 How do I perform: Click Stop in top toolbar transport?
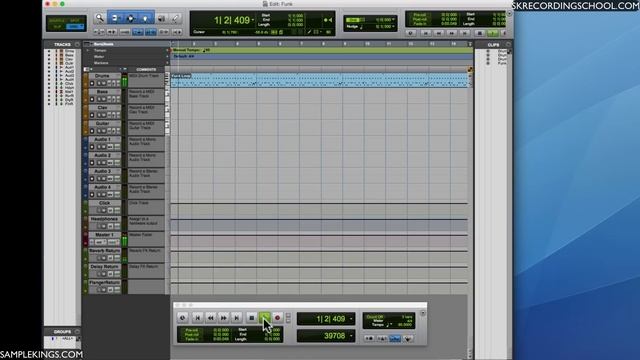pos(480,33)
